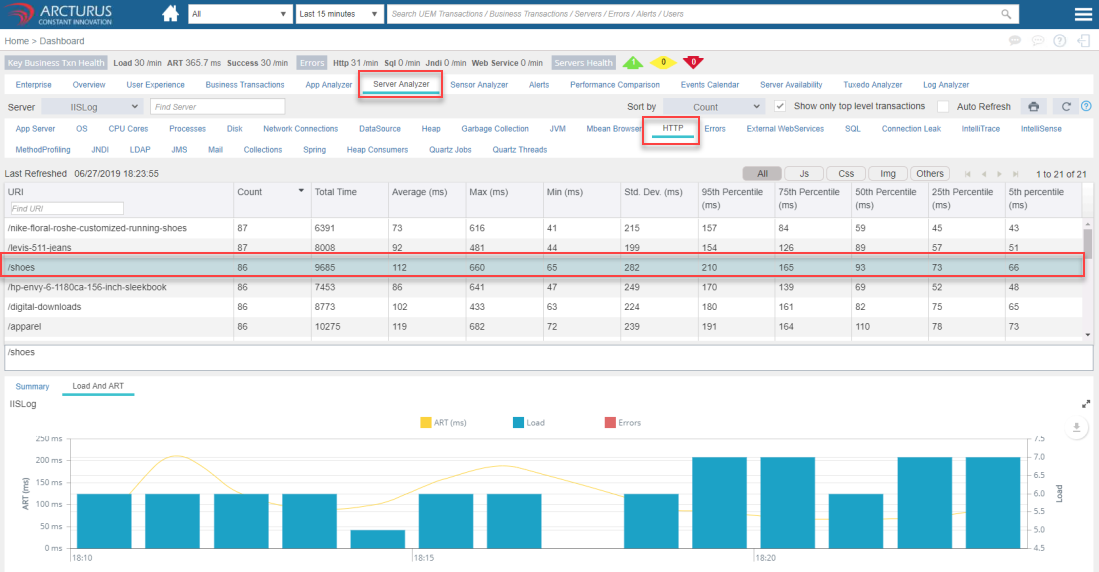
Task: Click the logout icon at top right
Action: pyautogui.click(x=1082, y=41)
